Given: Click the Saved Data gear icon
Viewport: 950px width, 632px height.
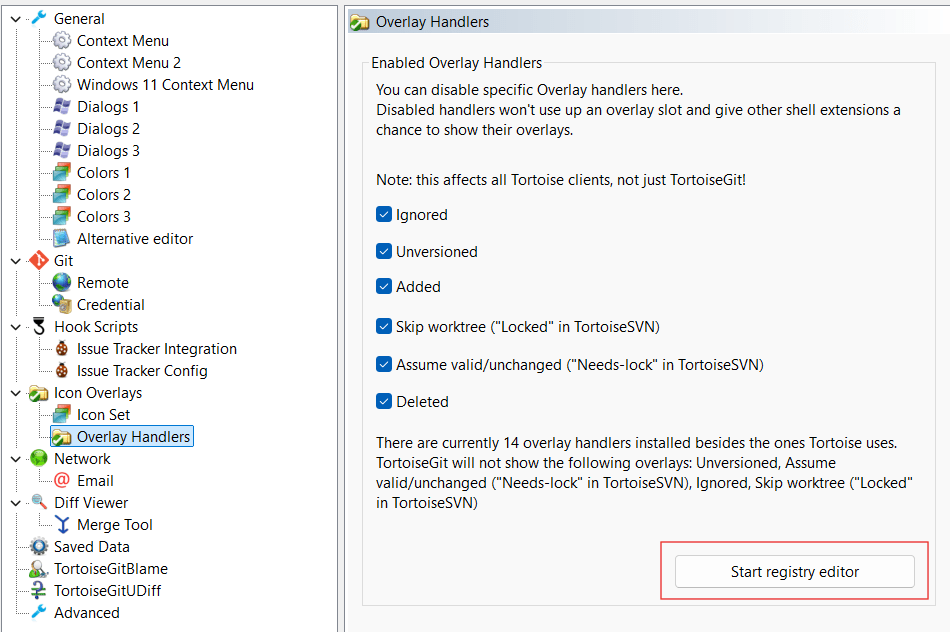Looking at the screenshot, I should tap(39, 547).
